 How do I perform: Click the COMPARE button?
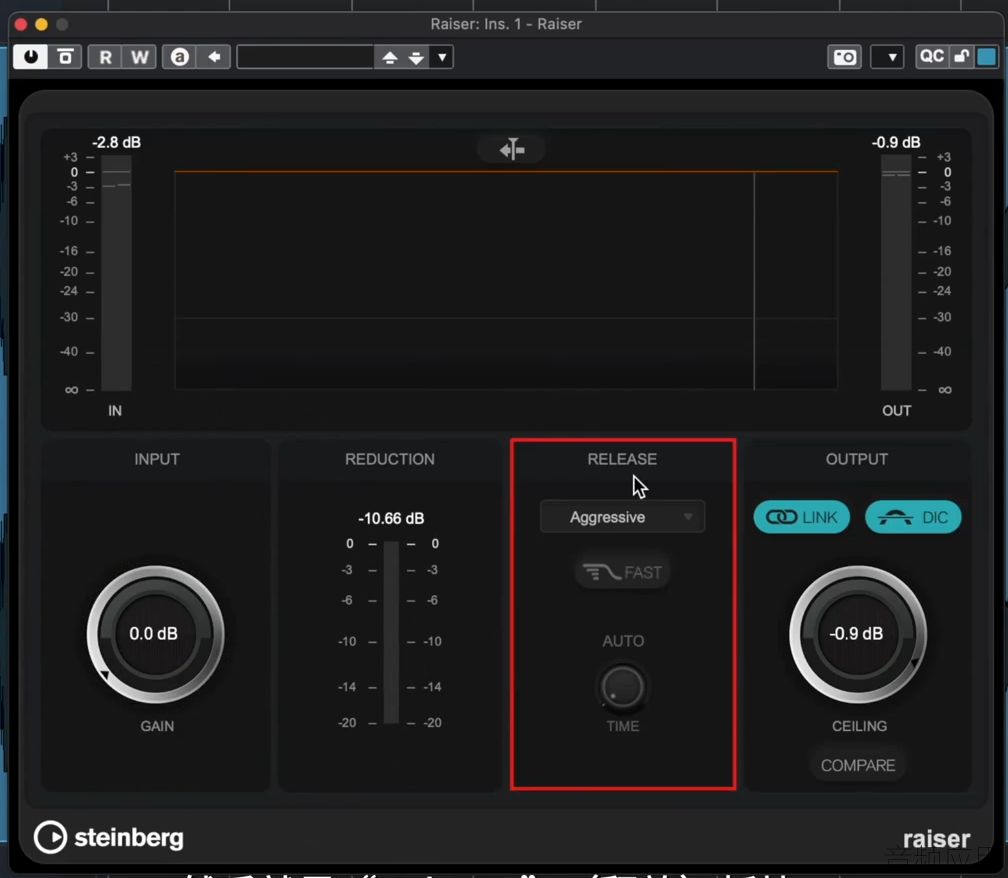pos(858,765)
